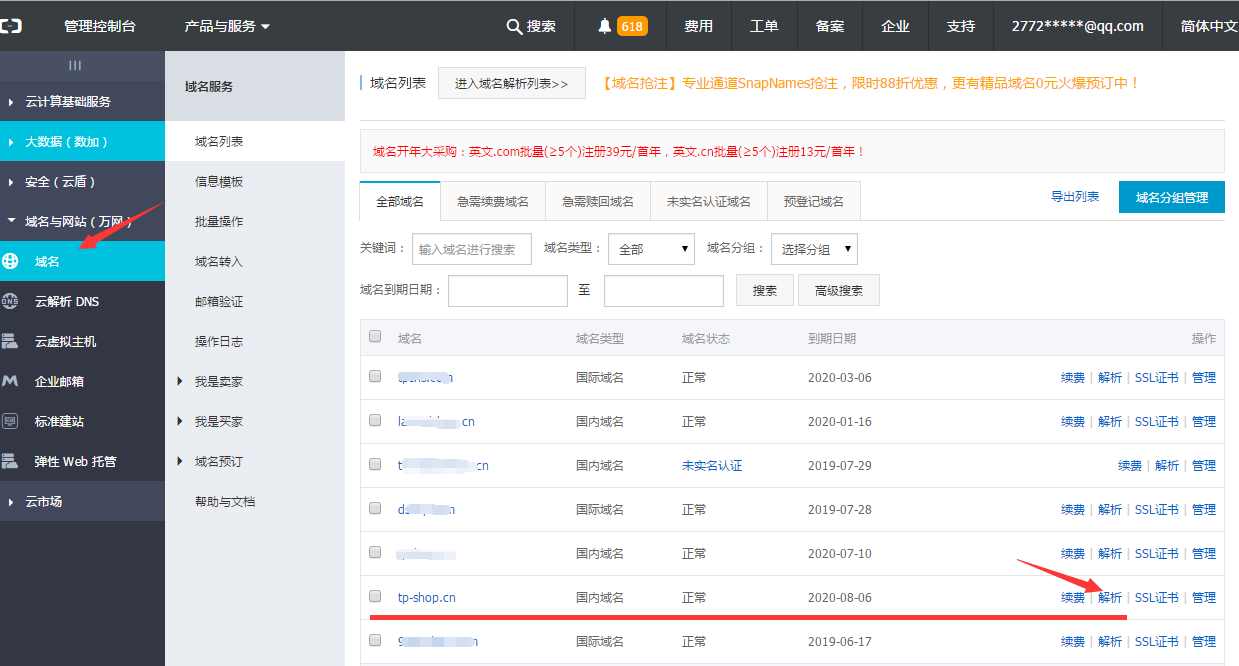Screen dimensions: 1239x666
Task: Click the 域名分组管理 button
Action: point(1171,197)
